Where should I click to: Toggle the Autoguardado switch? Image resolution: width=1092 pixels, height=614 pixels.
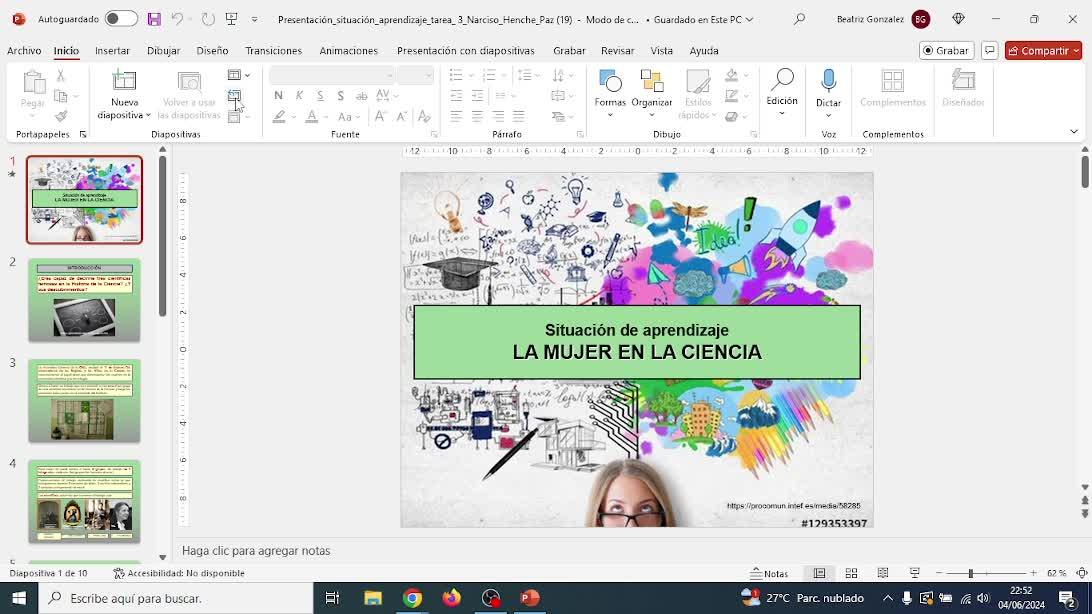[x=121, y=19]
